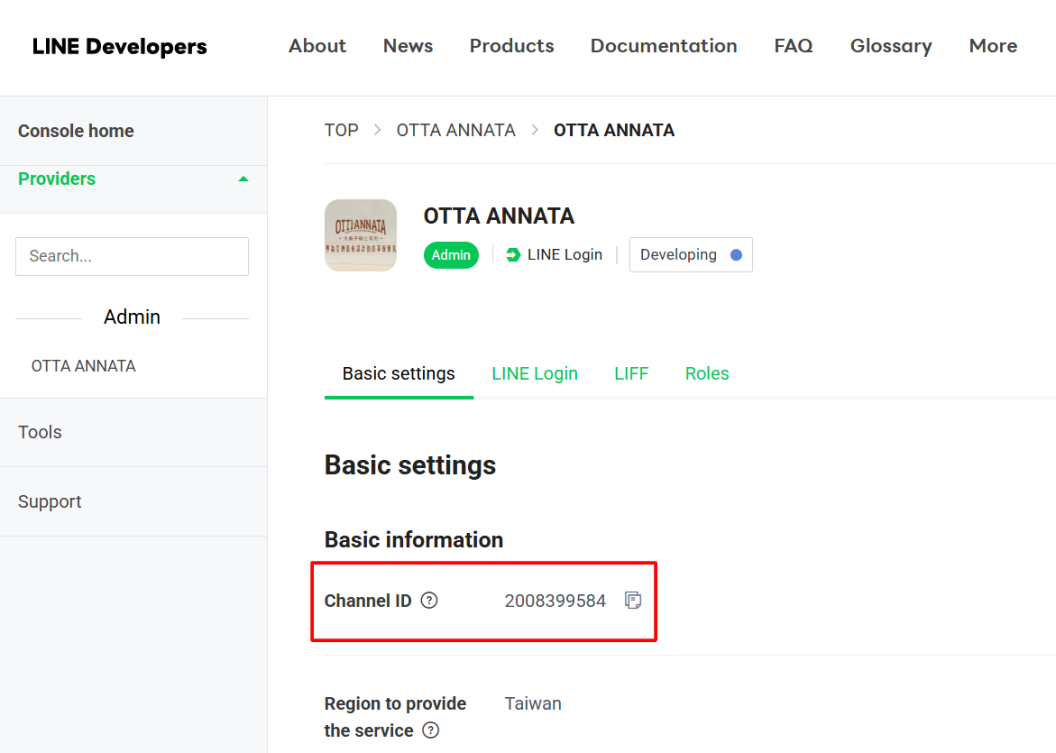The image size is (1056, 753).
Task: Click the OTTA ANNATA channel thumbnail image
Action: coord(360,235)
